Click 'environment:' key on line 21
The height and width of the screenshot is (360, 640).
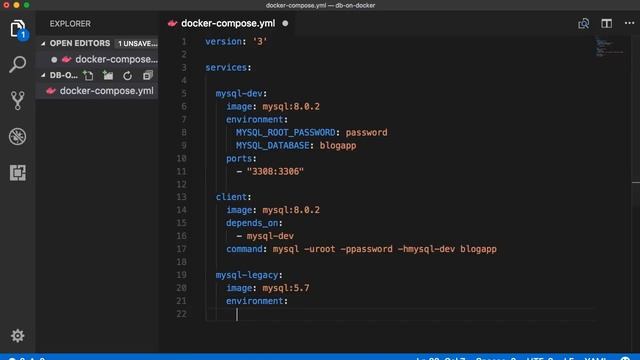pyautogui.click(x=257, y=301)
